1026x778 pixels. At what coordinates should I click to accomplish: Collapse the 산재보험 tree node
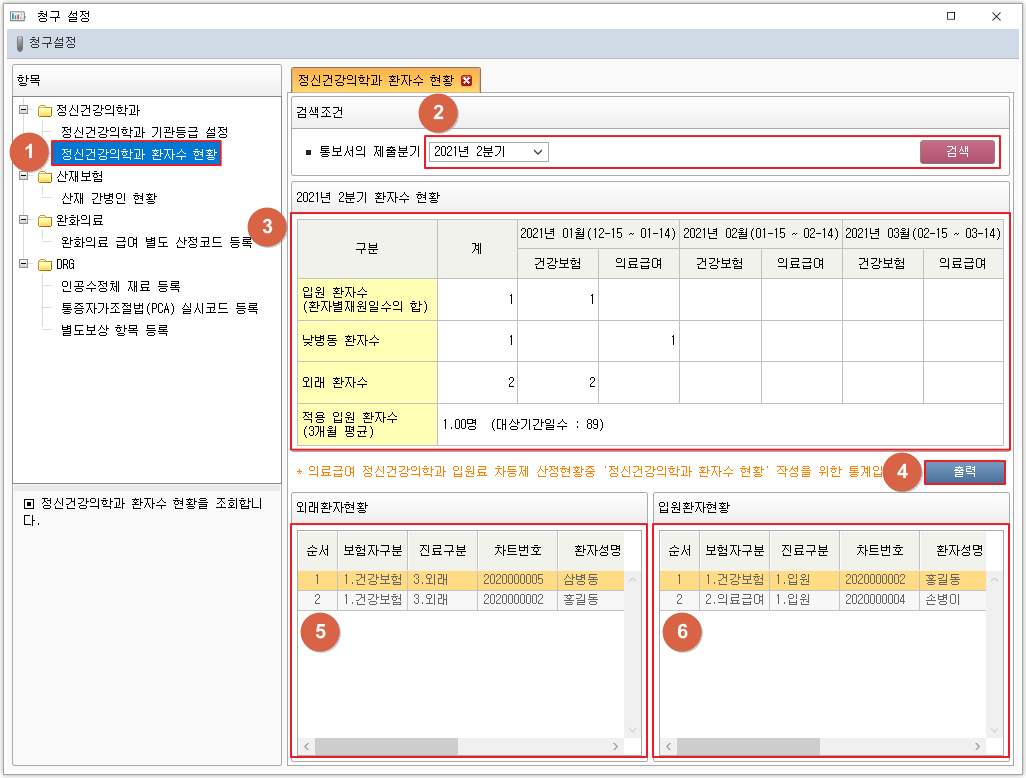click(x=24, y=177)
